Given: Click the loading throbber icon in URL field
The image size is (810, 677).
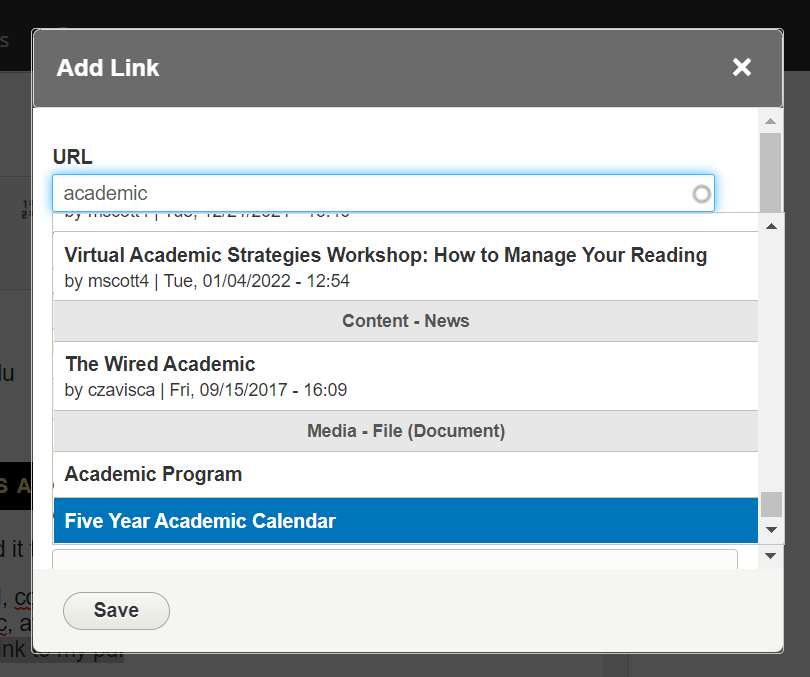Looking at the screenshot, I should pos(702,194).
